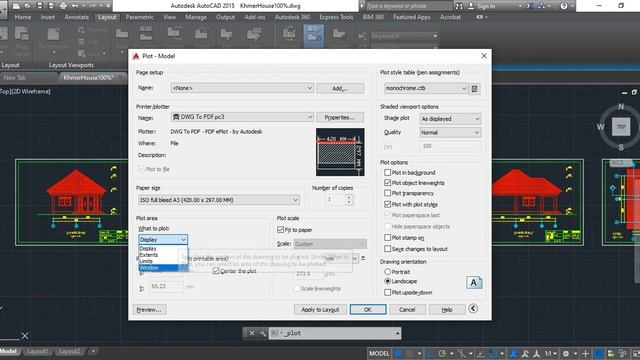Uncheck Fit to paper
The width and height of the screenshot is (640, 360).
tap(280, 230)
